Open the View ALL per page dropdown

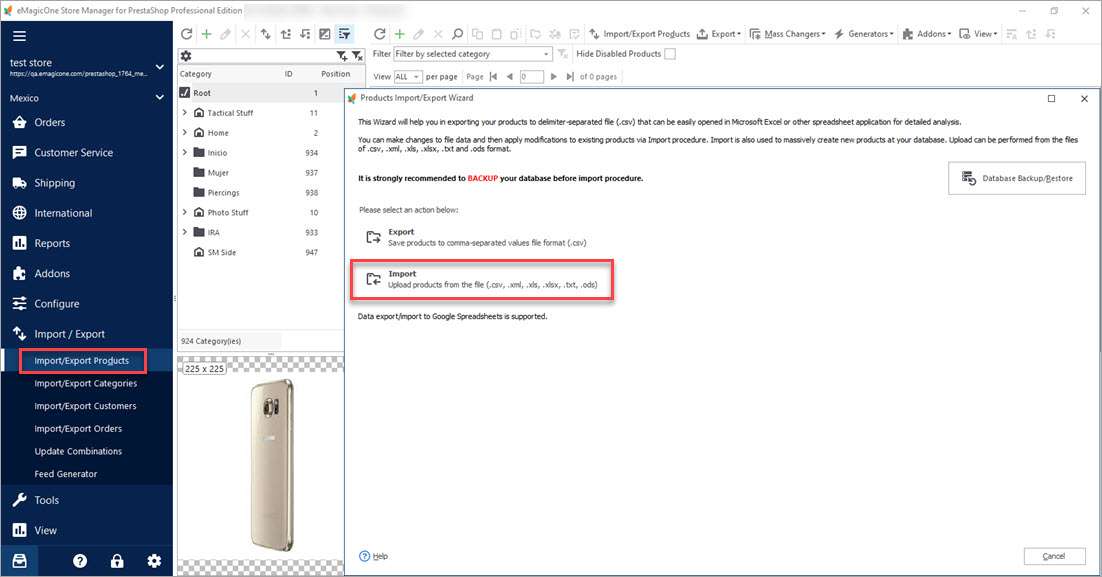click(408, 77)
